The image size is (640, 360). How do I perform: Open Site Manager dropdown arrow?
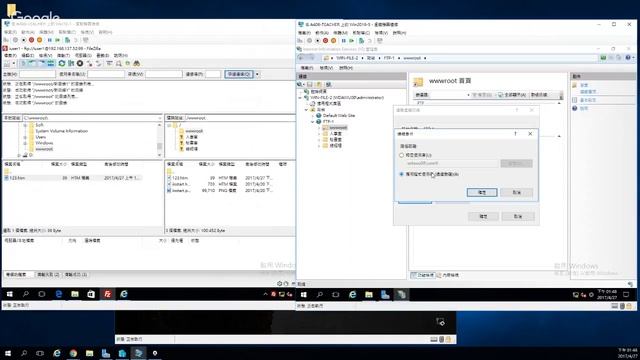(13, 63)
